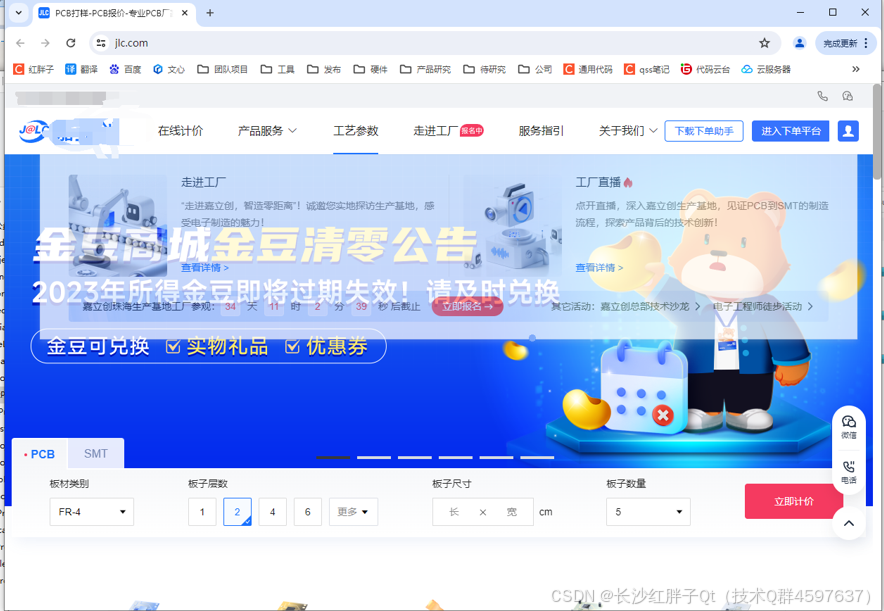Click the browser forward arrow
Viewport: 884px width, 611px height.
point(45,43)
